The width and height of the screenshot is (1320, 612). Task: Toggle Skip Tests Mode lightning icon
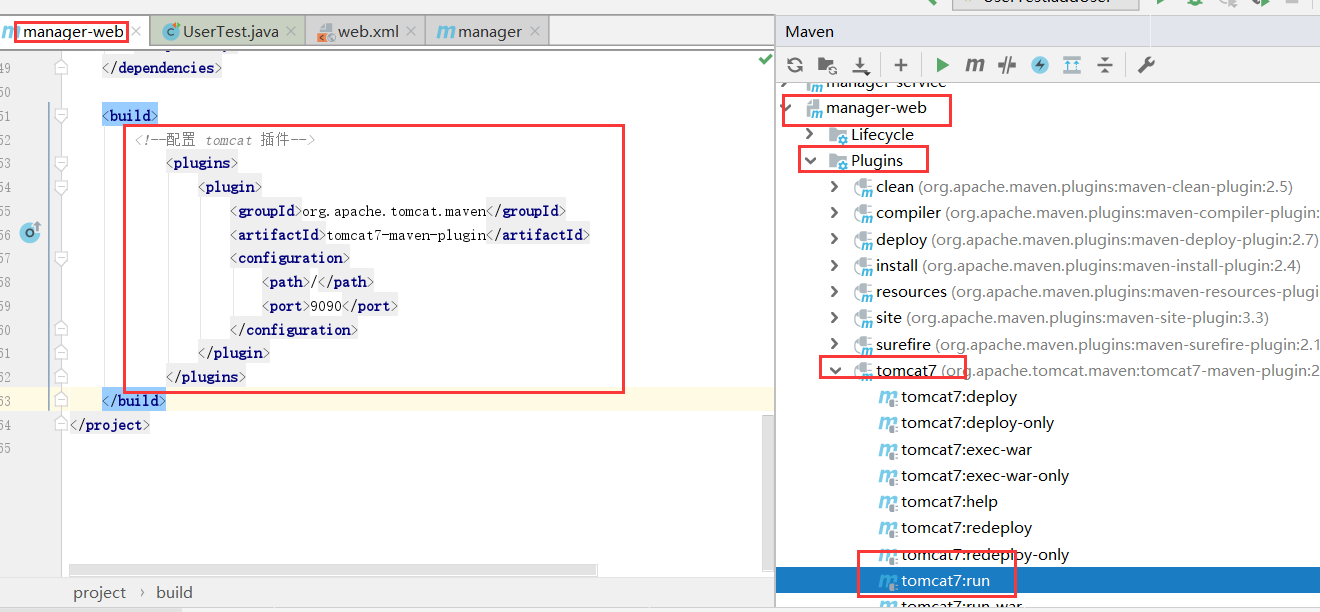point(1040,65)
